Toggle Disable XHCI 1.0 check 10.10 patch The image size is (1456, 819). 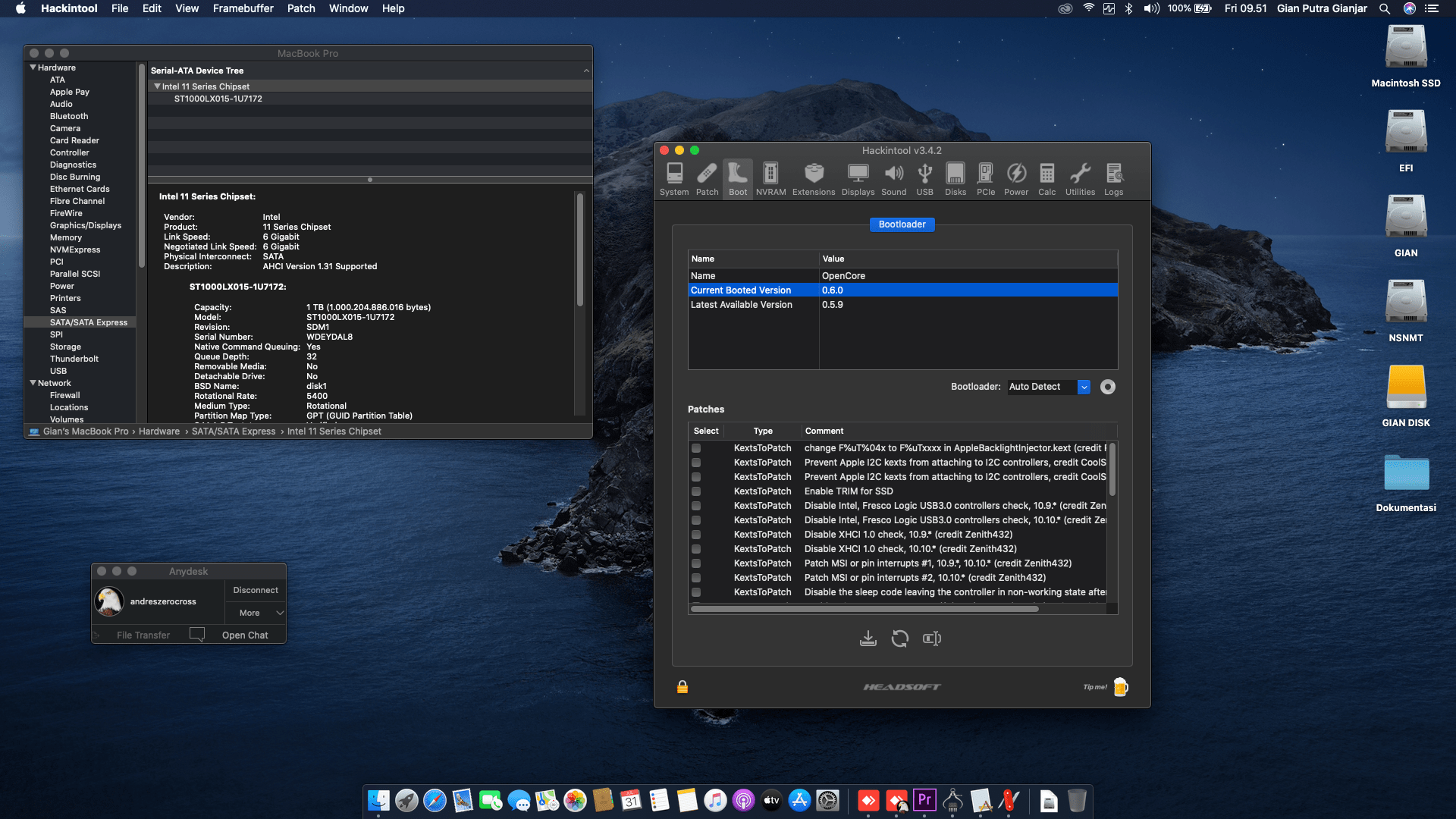[696, 549]
